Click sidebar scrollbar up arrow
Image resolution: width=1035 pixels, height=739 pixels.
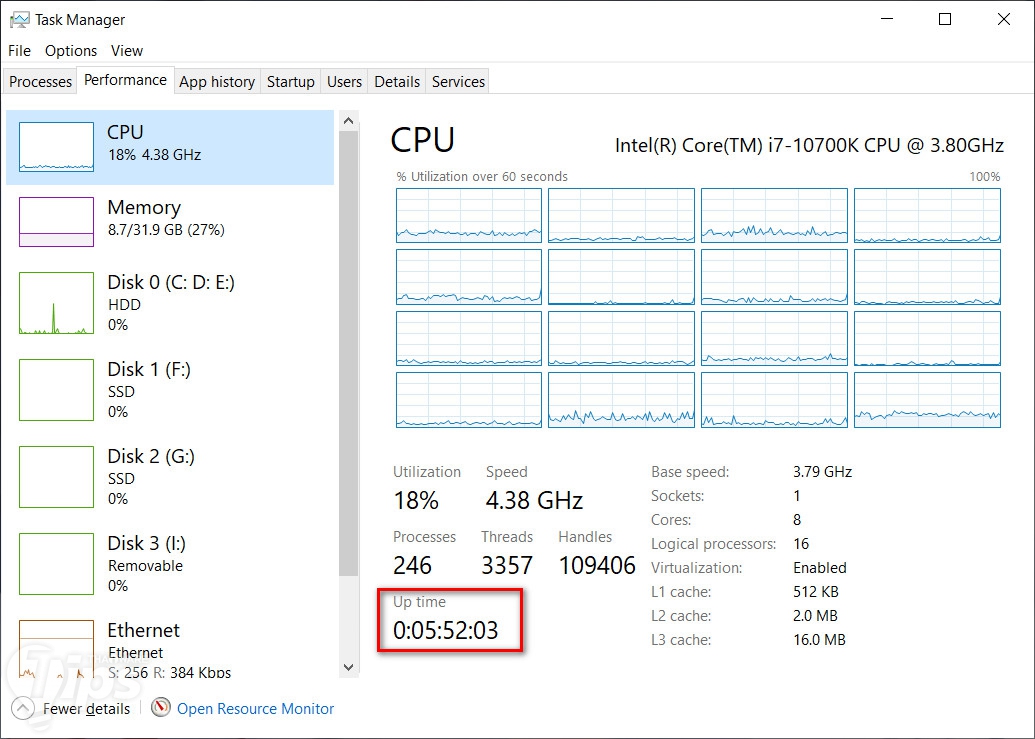[349, 121]
